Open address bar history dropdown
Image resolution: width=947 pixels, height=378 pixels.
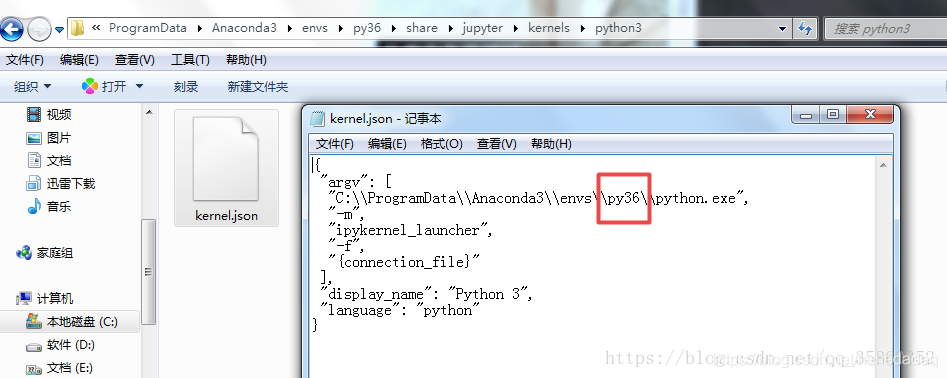click(783, 28)
